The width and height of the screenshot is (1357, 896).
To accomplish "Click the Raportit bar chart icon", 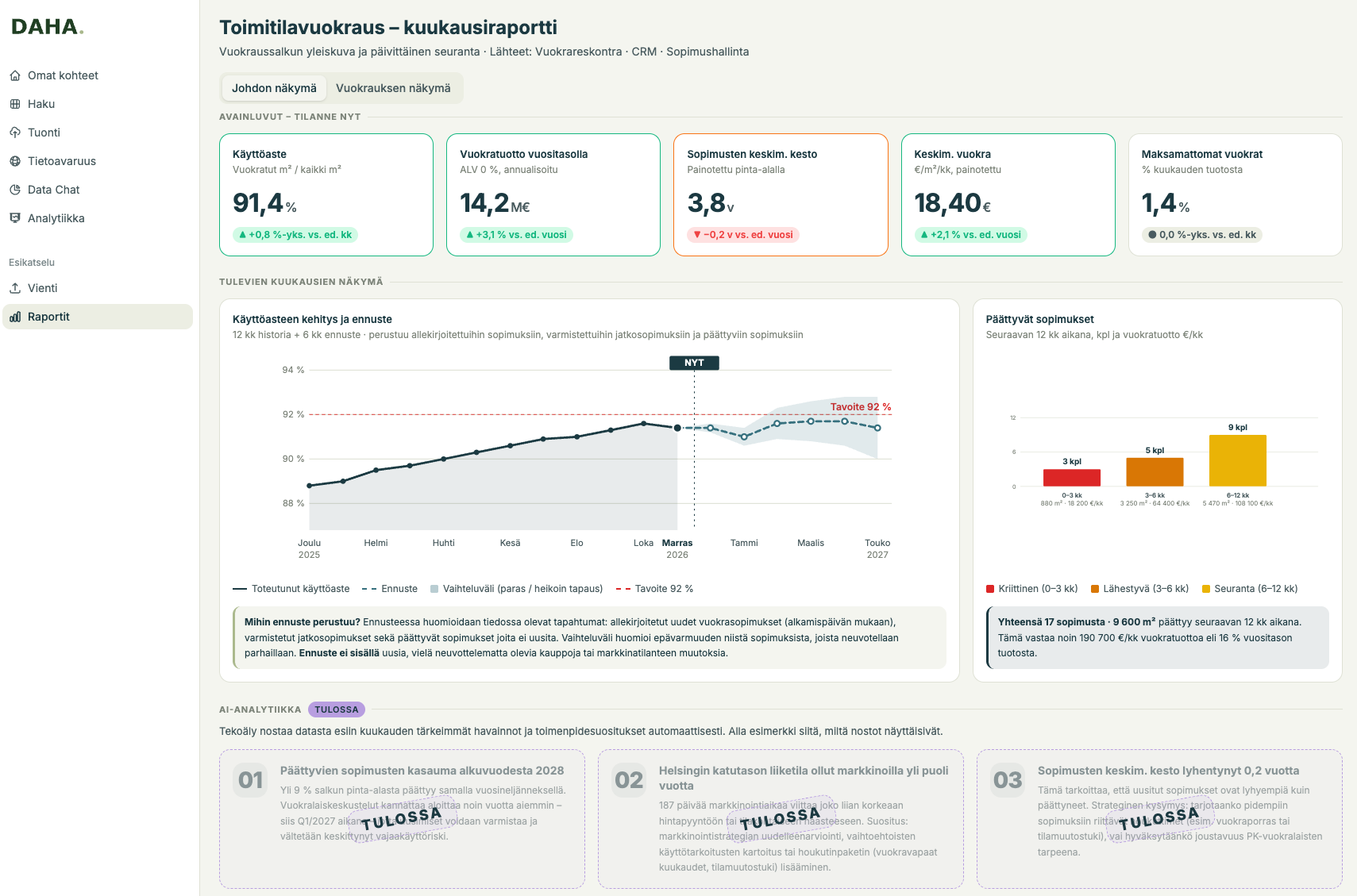I will (x=15, y=317).
